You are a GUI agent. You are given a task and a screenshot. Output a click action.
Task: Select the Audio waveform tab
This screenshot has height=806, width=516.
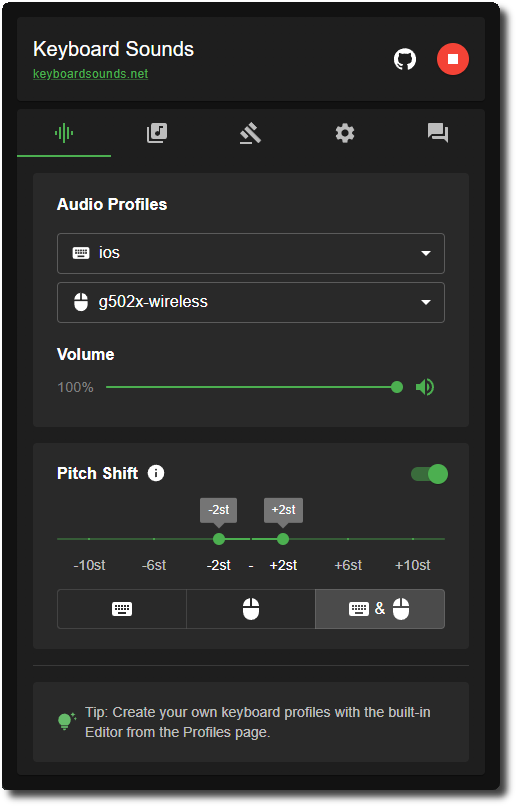coord(64,133)
